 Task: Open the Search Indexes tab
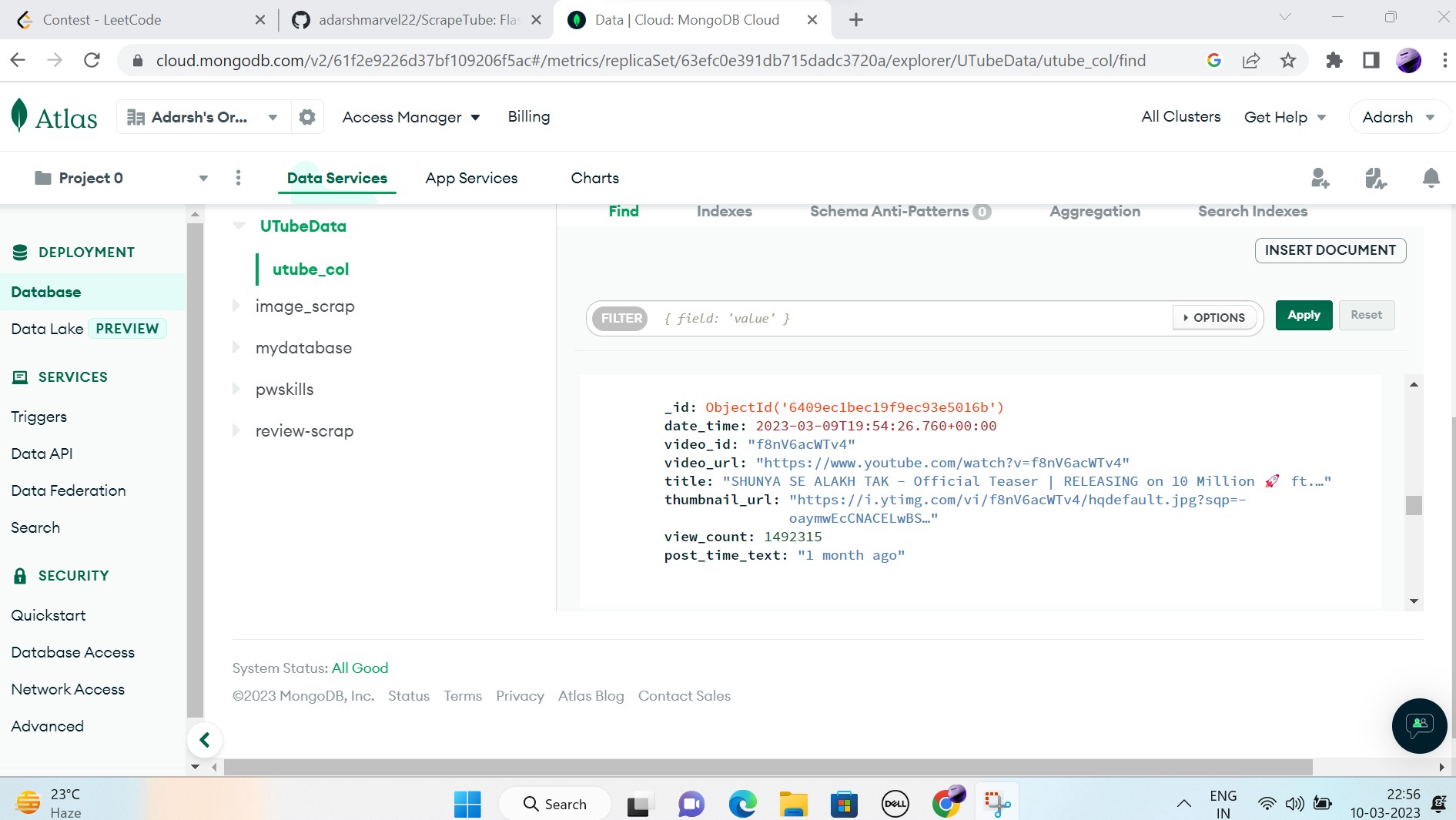1253,211
